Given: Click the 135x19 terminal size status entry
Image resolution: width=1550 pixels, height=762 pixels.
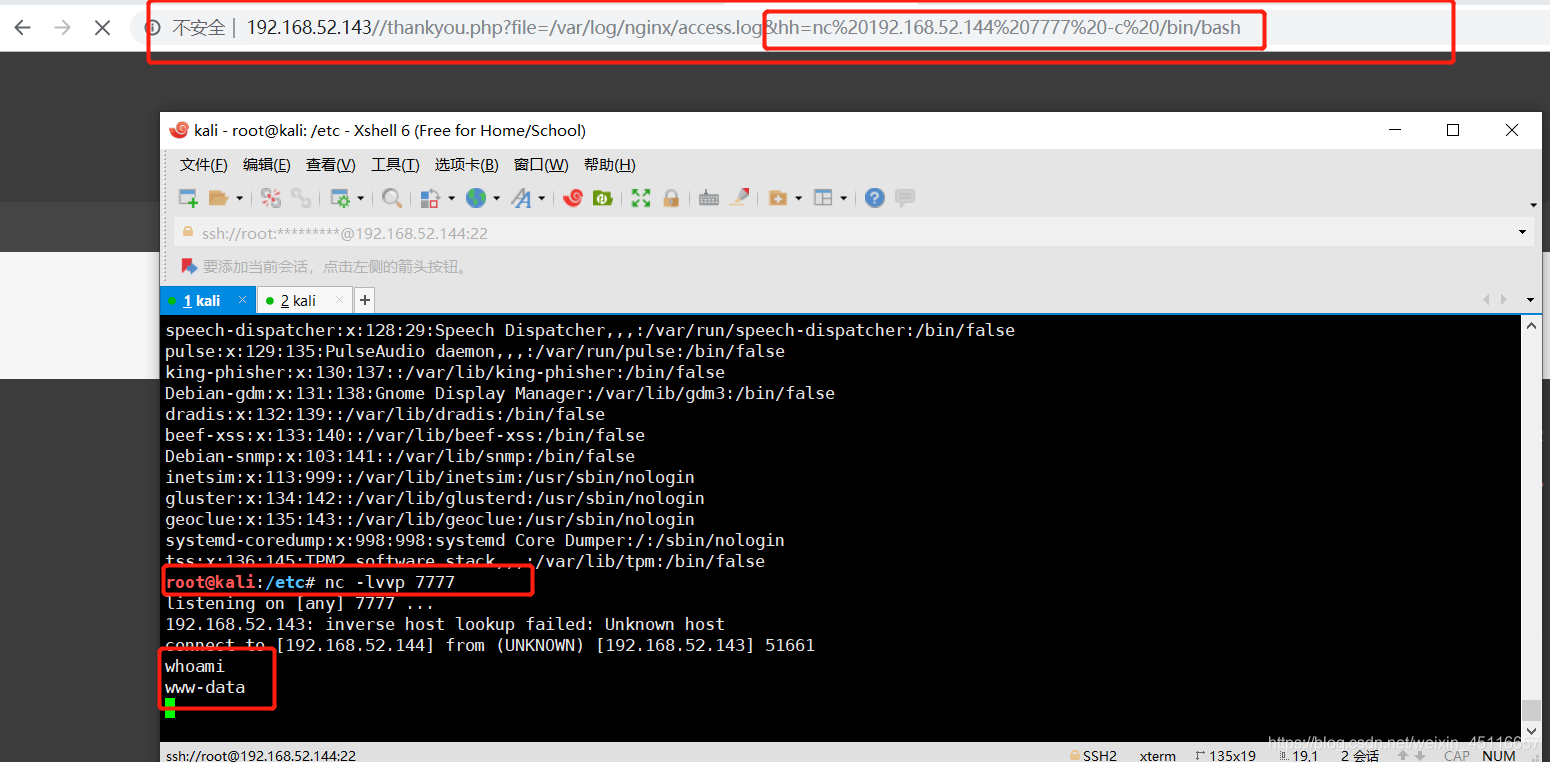Looking at the screenshot, I should click(x=1225, y=755).
